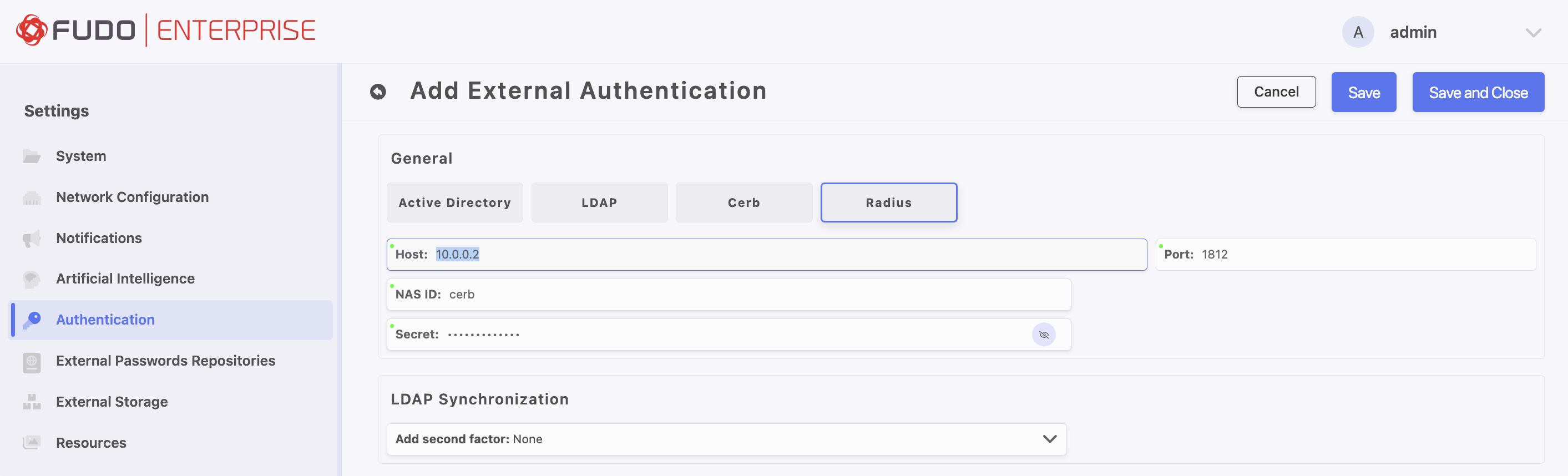Click the System folder icon in sidebar
The height and width of the screenshot is (476, 1568).
coord(32,156)
